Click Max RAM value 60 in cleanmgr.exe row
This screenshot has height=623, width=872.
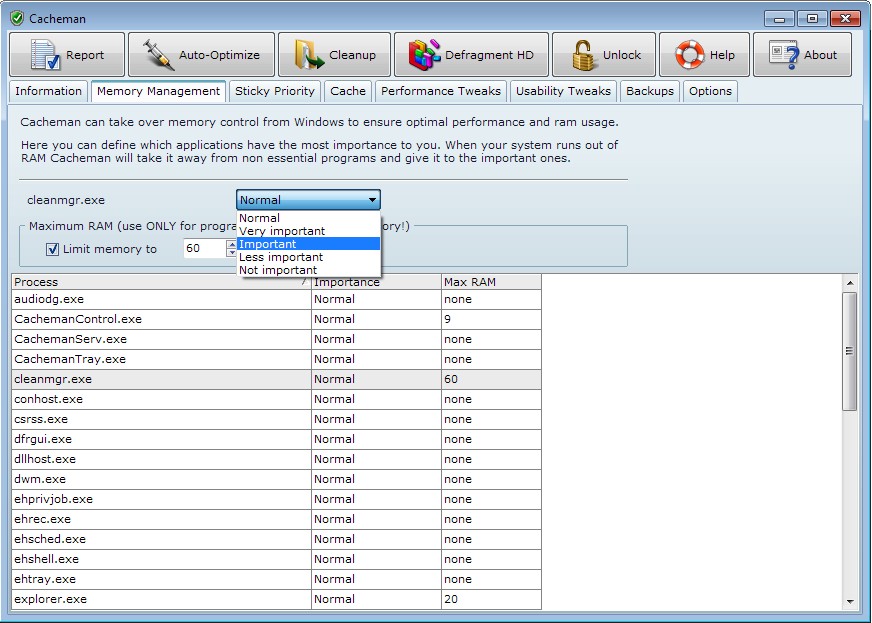tap(491, 379)
